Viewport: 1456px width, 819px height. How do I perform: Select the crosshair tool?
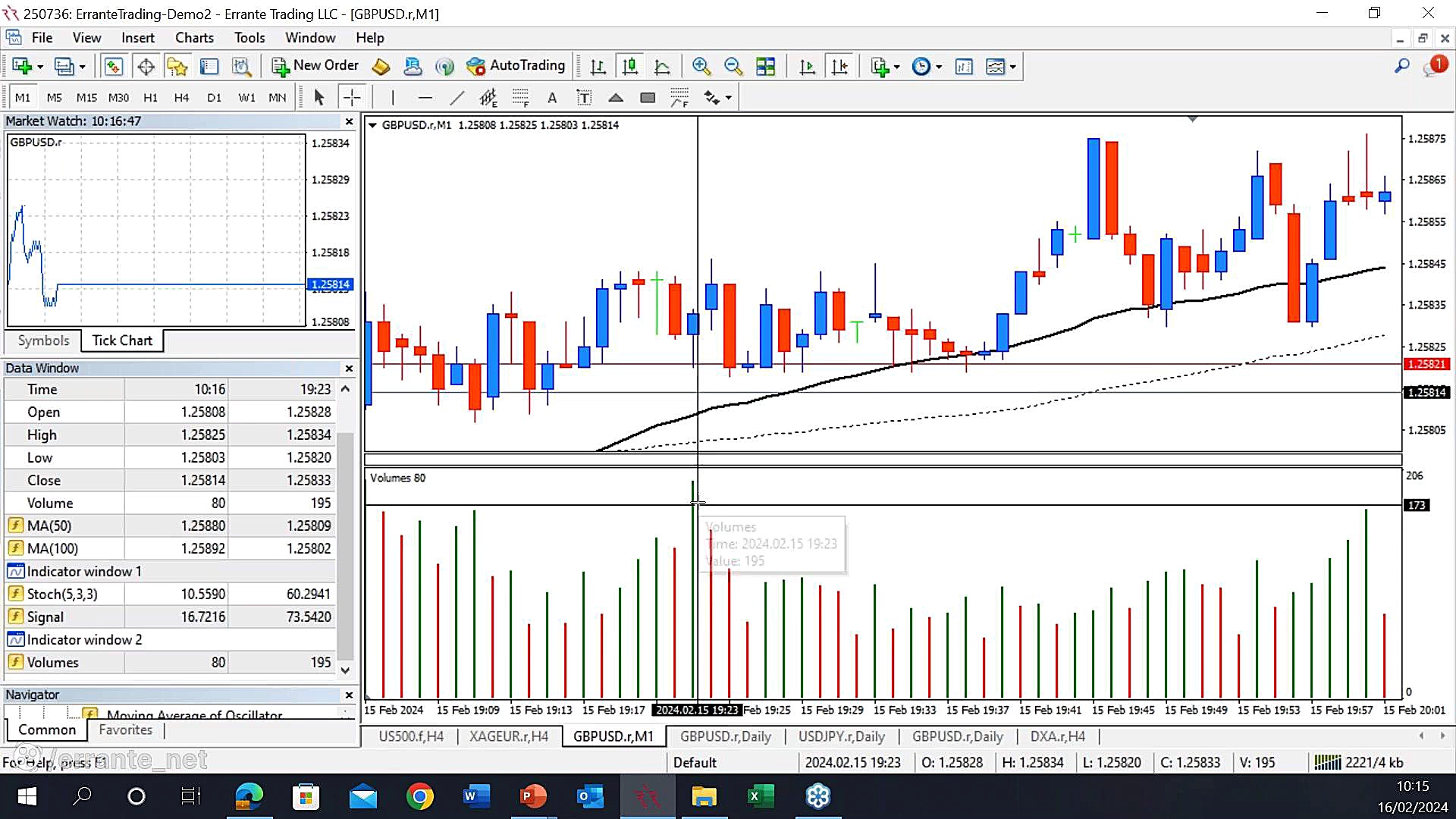click(352, 98)
